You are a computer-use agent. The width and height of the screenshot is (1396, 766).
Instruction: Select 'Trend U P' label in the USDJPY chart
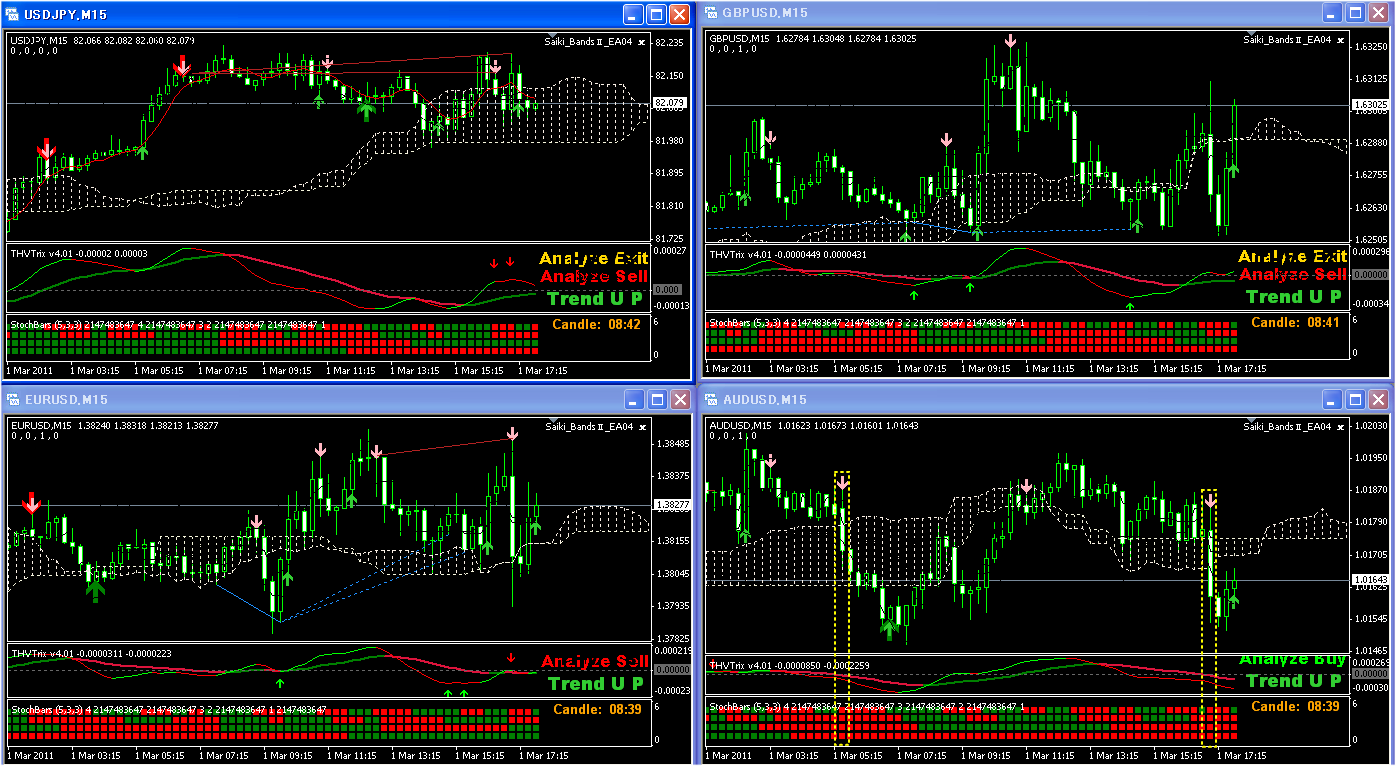click(x=595, y=298)
